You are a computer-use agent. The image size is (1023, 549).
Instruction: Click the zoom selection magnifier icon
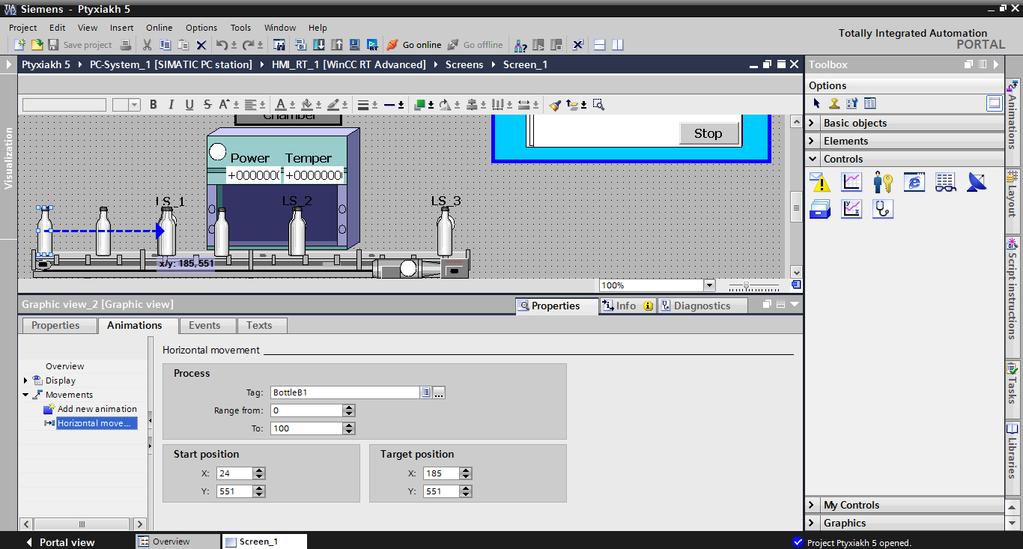(598, 104)
